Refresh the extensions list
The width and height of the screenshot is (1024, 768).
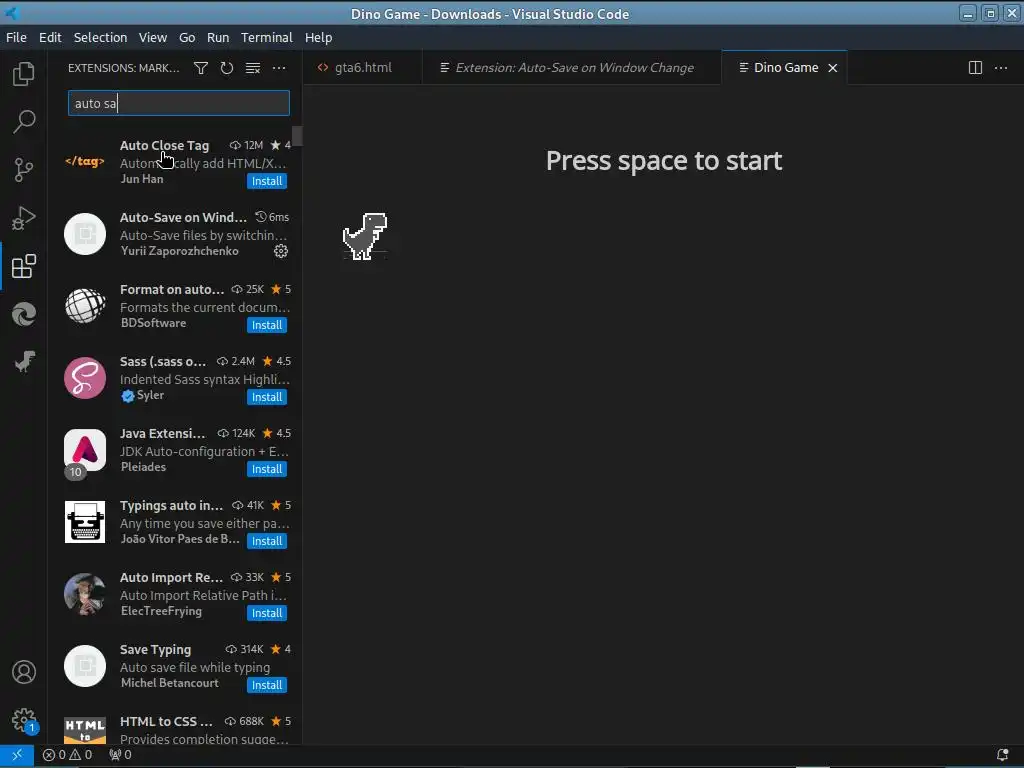pos(227,68)
